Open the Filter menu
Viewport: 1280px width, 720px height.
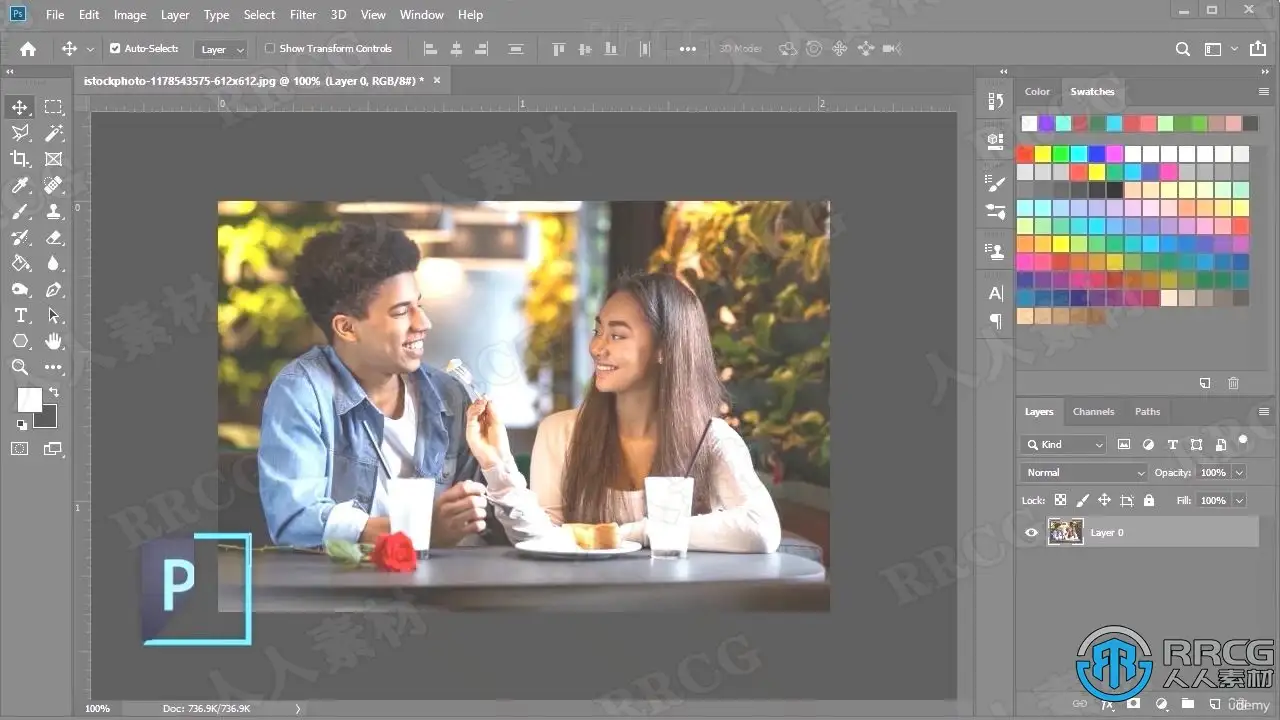(x=303, y=15)
